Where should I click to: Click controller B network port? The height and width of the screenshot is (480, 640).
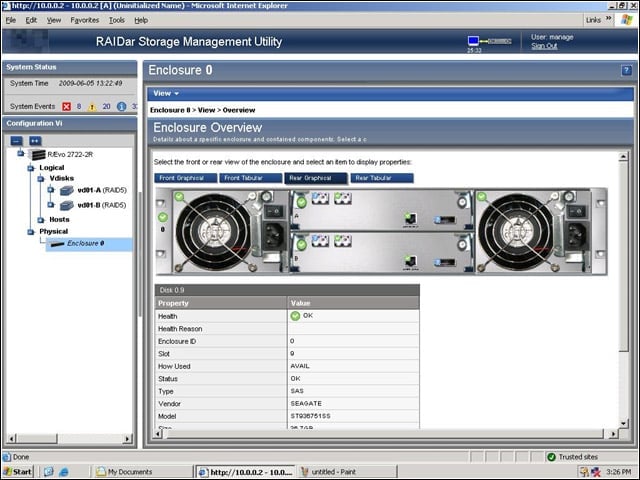point(410,261)
